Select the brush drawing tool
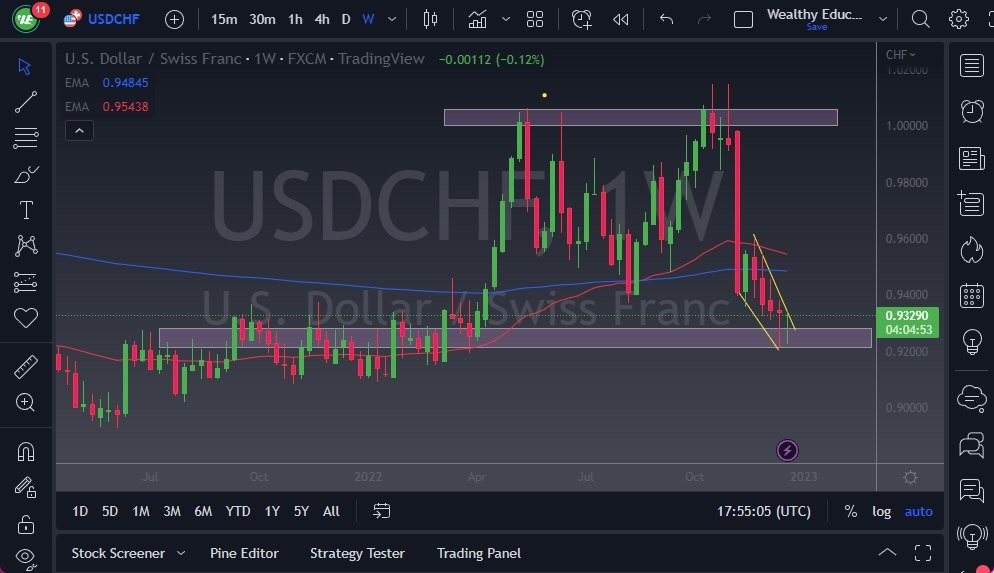994x573 pixels. 26,174
